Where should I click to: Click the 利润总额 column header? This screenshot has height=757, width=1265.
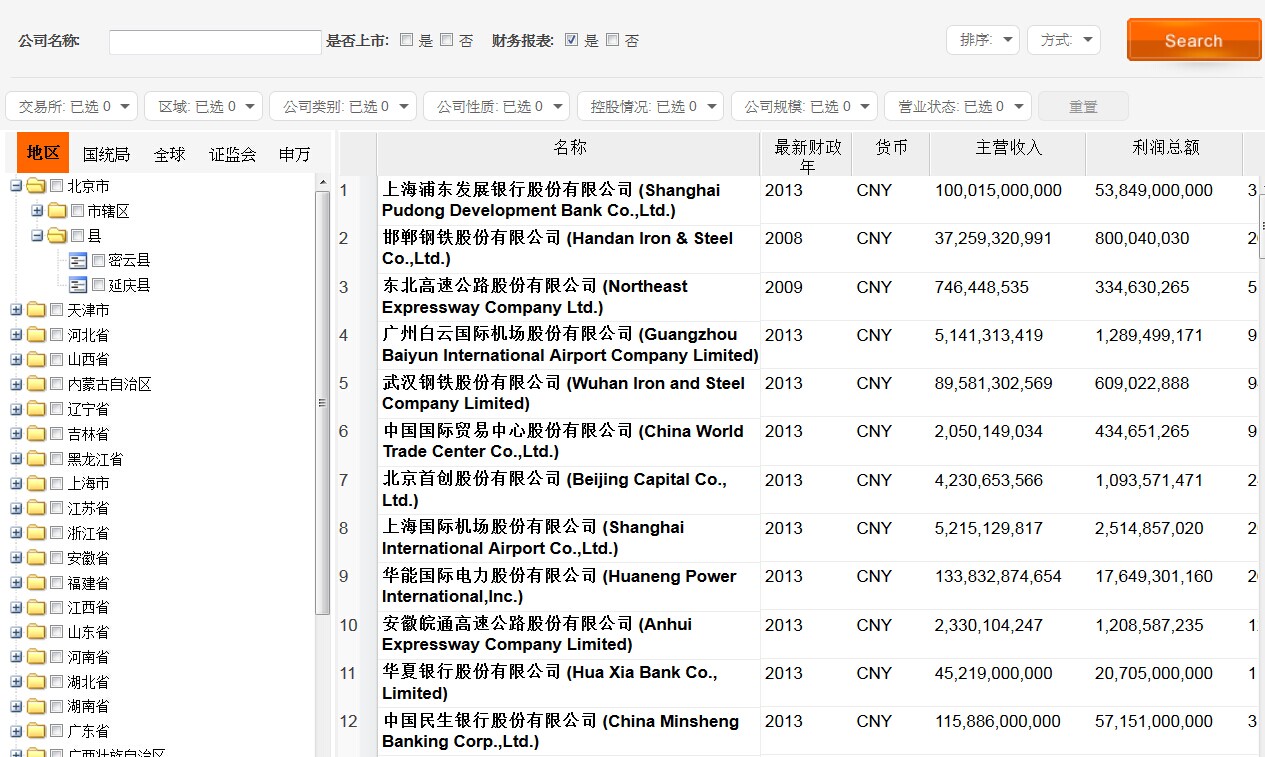[x=1165, y=154]
